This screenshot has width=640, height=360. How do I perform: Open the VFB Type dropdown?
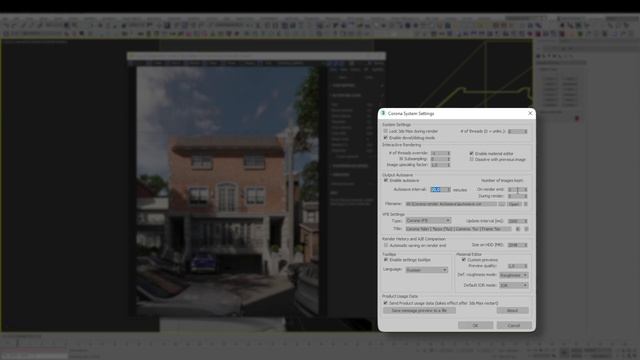(x=428, y=220)
